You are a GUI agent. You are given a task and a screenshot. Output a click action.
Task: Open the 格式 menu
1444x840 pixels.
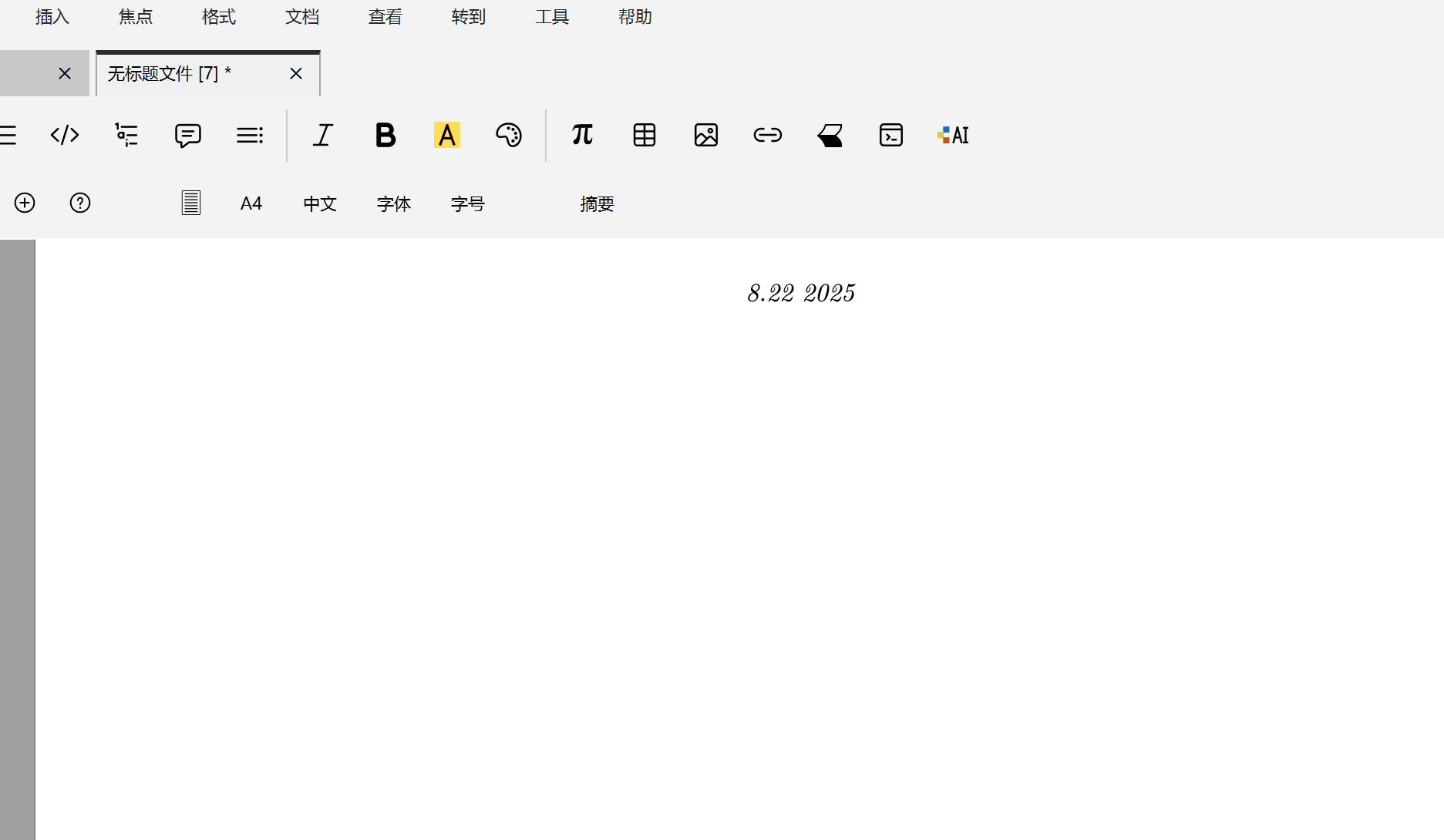click(x=219, y=17)
